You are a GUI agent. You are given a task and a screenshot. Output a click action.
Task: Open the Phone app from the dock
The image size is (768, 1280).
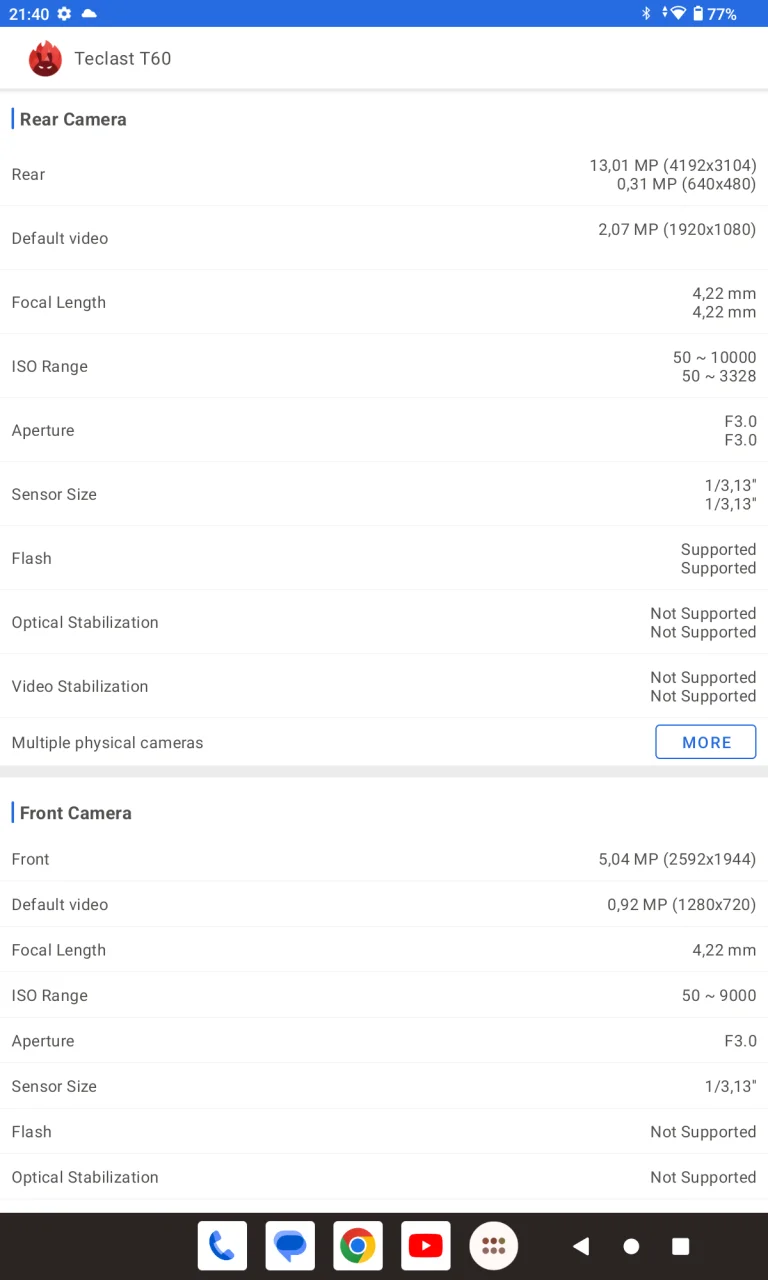point(222,1246)
